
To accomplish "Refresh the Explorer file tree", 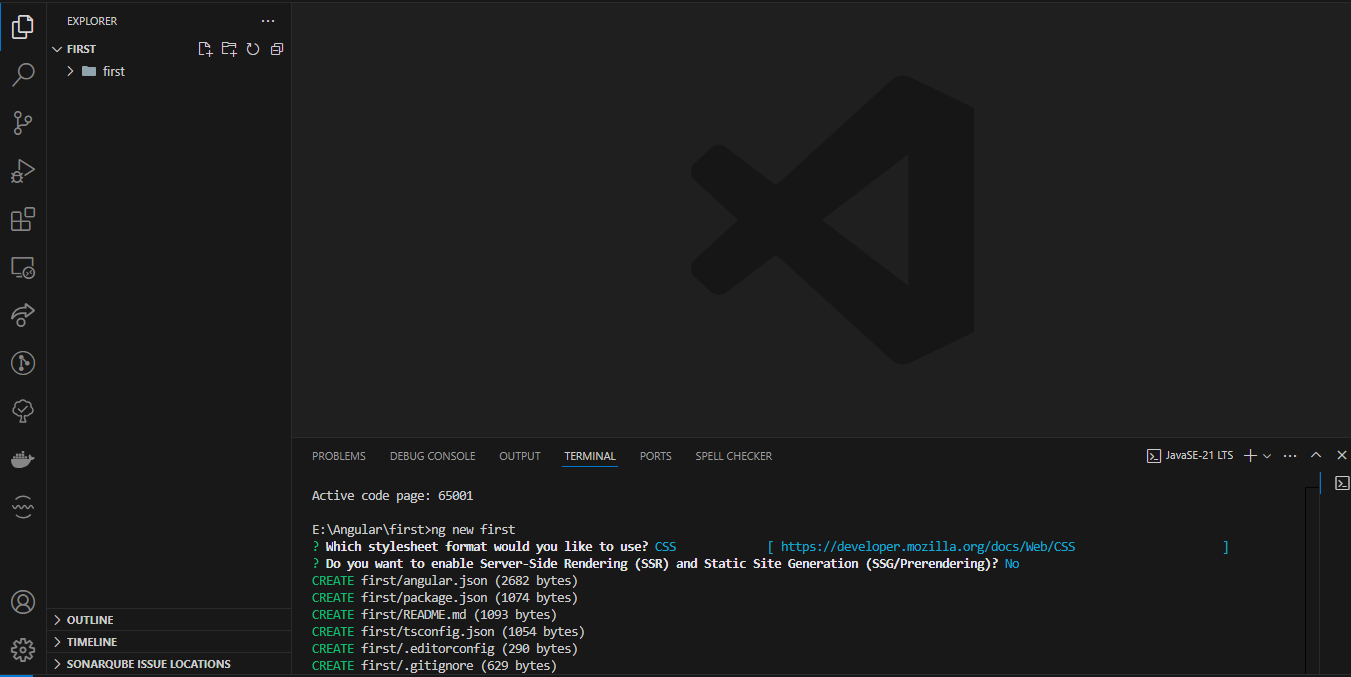I will pyautogui.click(x=253, y=49).
